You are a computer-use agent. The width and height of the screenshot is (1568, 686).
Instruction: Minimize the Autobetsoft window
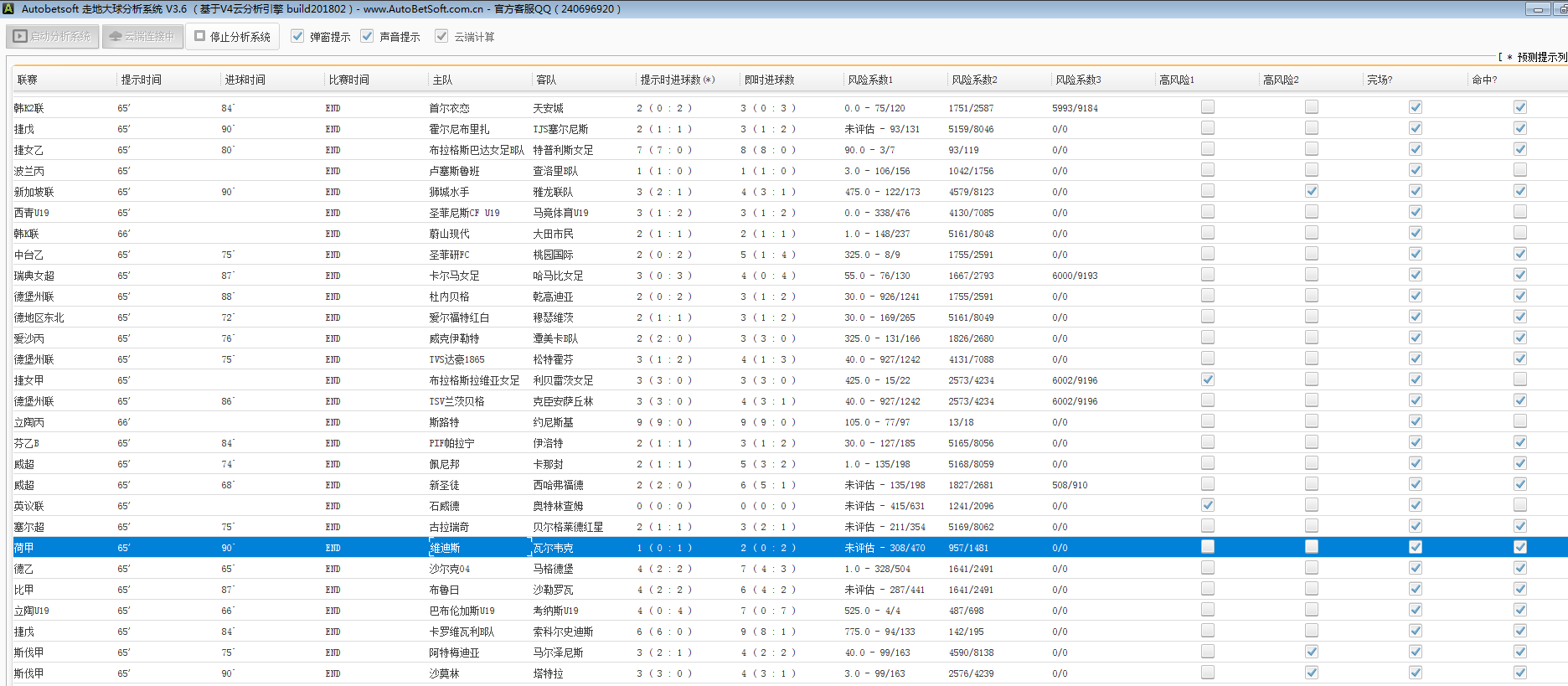(1537, 9)
